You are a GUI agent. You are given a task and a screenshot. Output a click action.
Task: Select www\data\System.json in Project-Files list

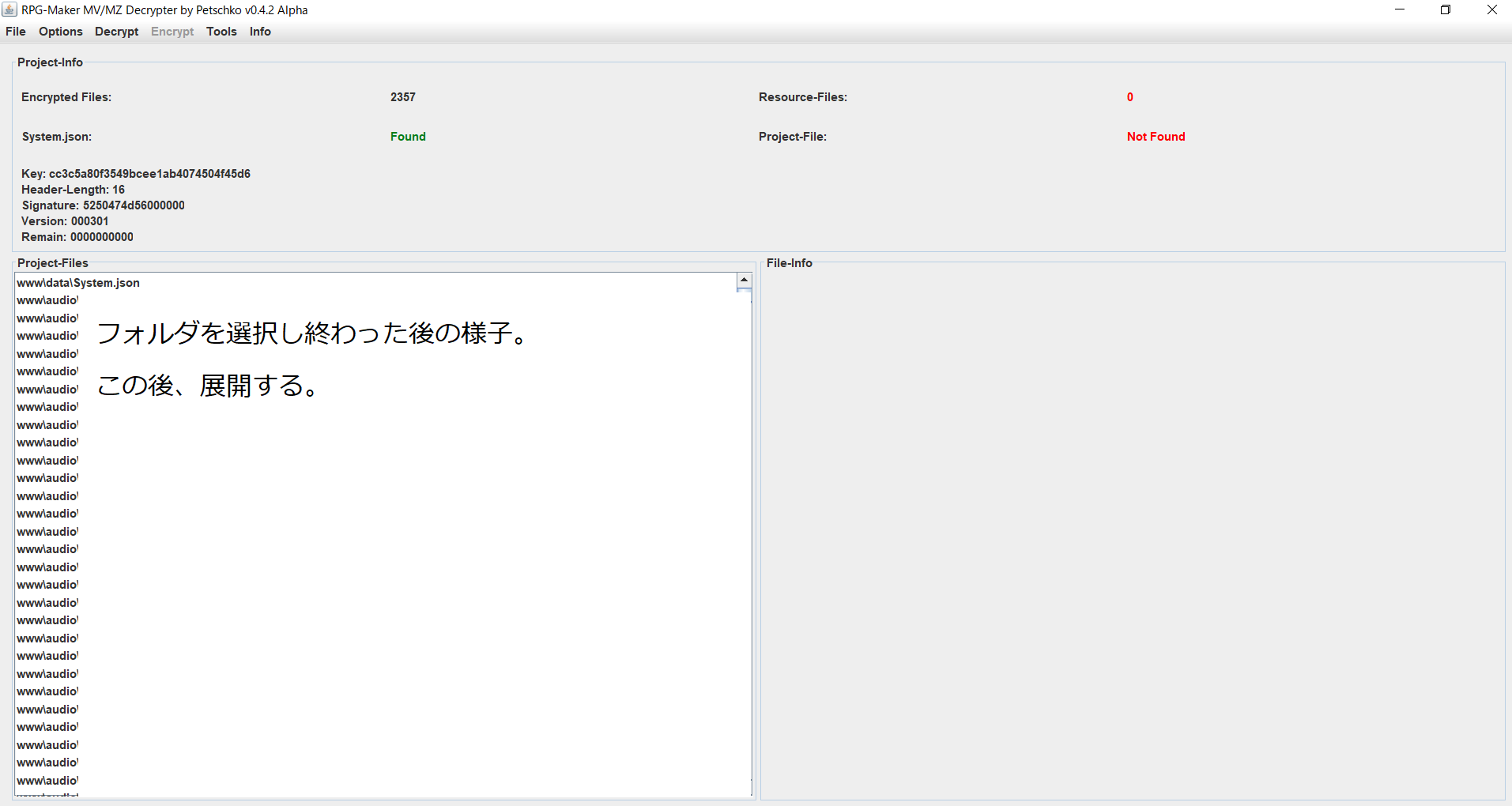pyautogui.click(x=375, y=283)
